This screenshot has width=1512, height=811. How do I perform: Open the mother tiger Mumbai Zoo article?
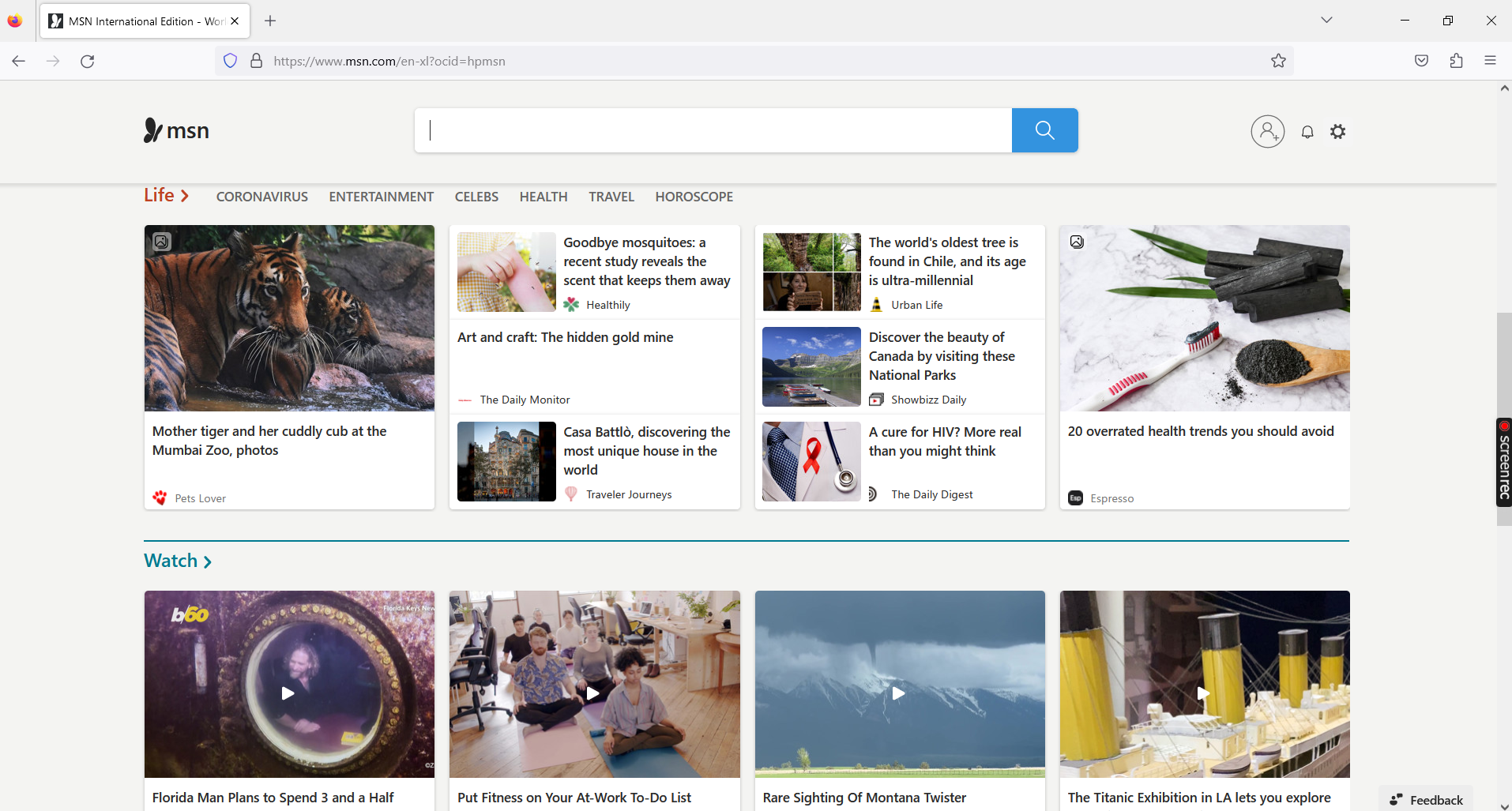click(x=269, y=441)
